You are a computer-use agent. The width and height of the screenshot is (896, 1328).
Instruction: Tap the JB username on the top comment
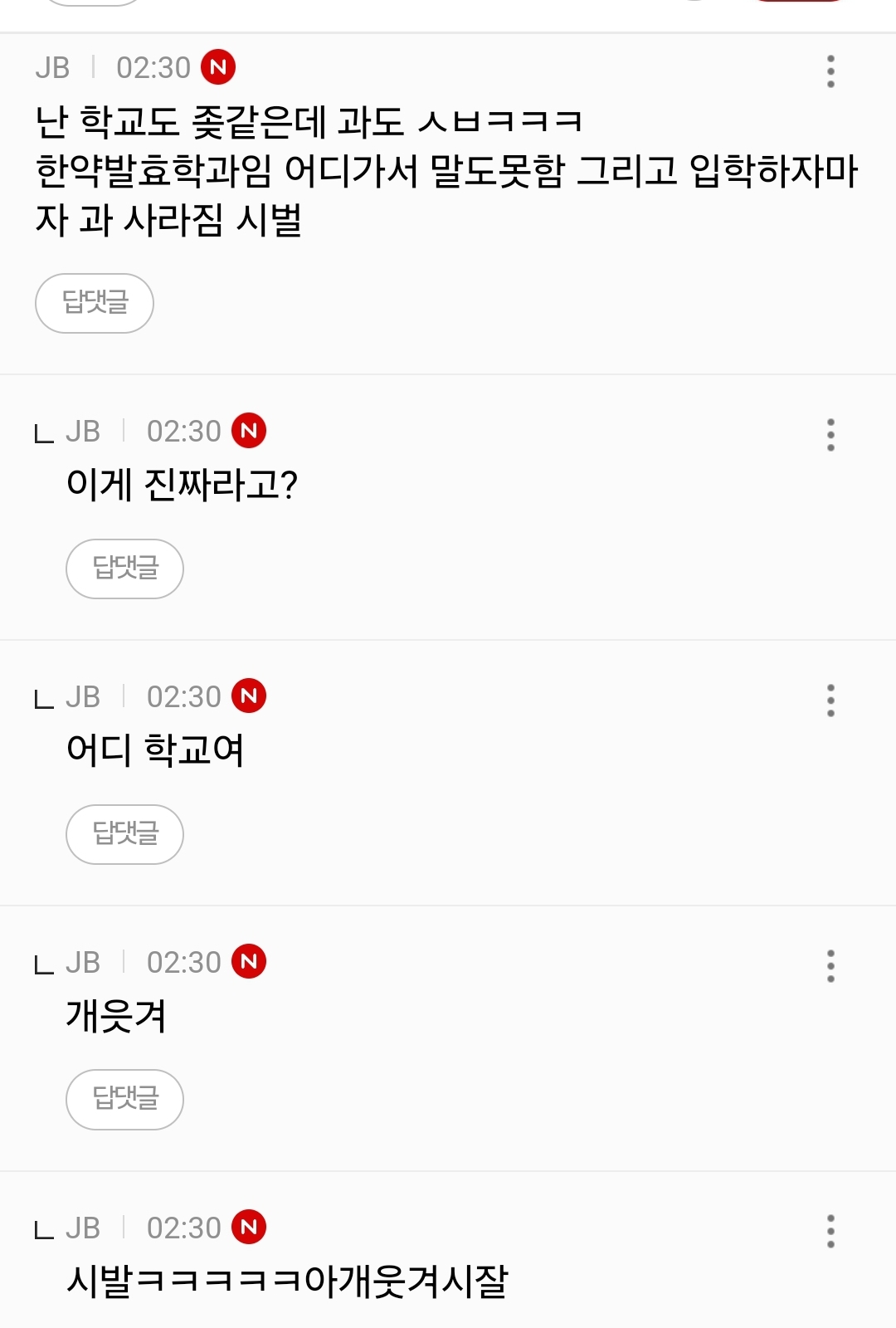coord(52,68)
